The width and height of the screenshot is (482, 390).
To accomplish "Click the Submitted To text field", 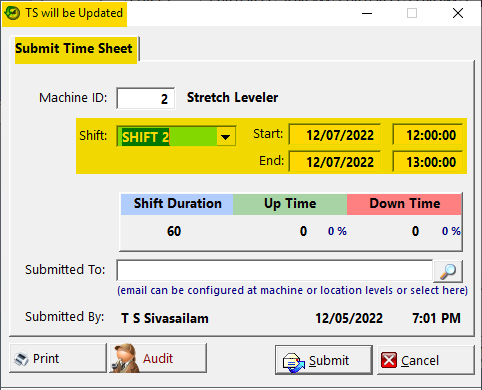I will pyautogui.click(x=275, y=270).
